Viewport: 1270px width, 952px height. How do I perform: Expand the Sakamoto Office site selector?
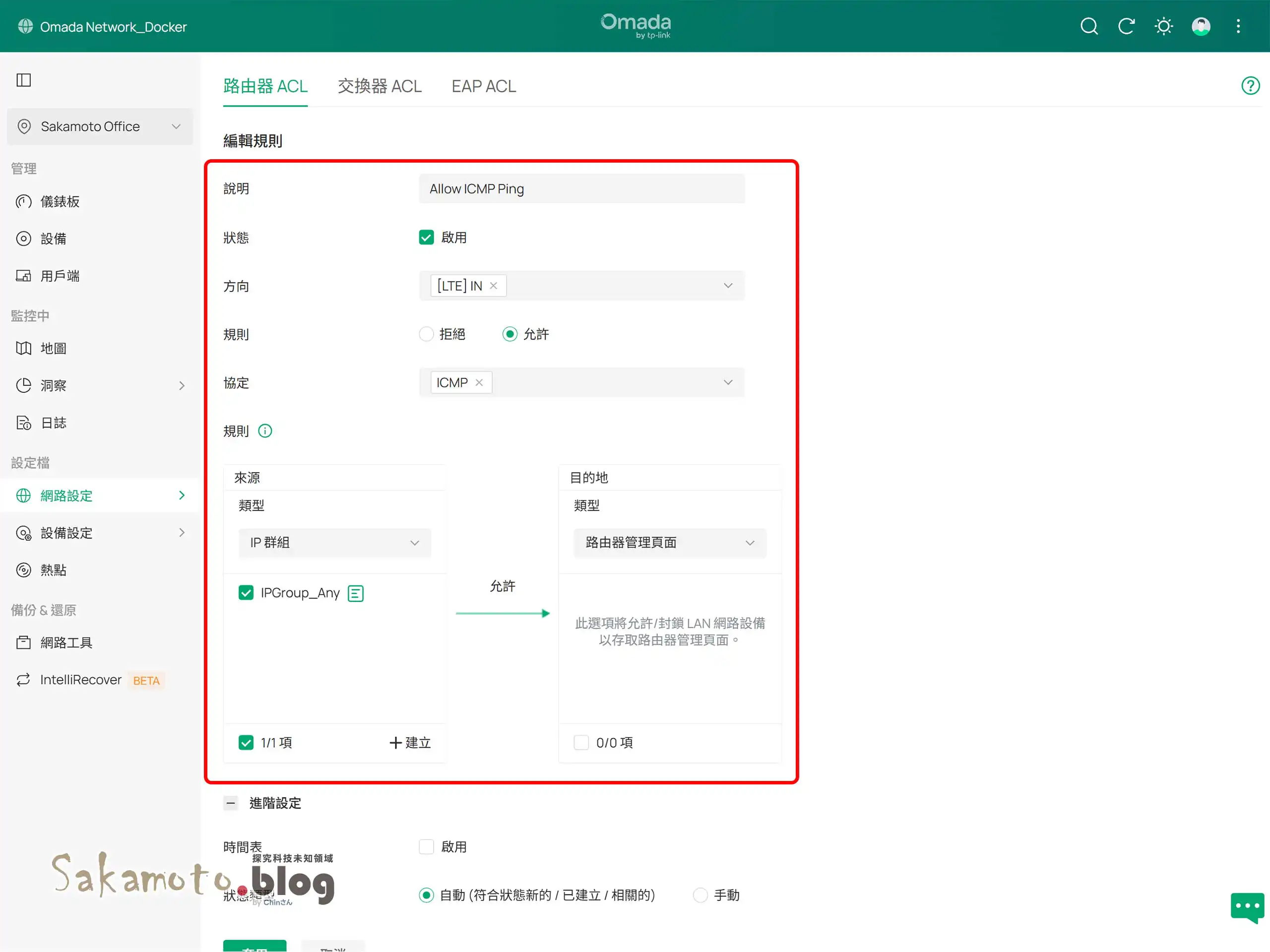pyautogui.click(x=100, y=126)
